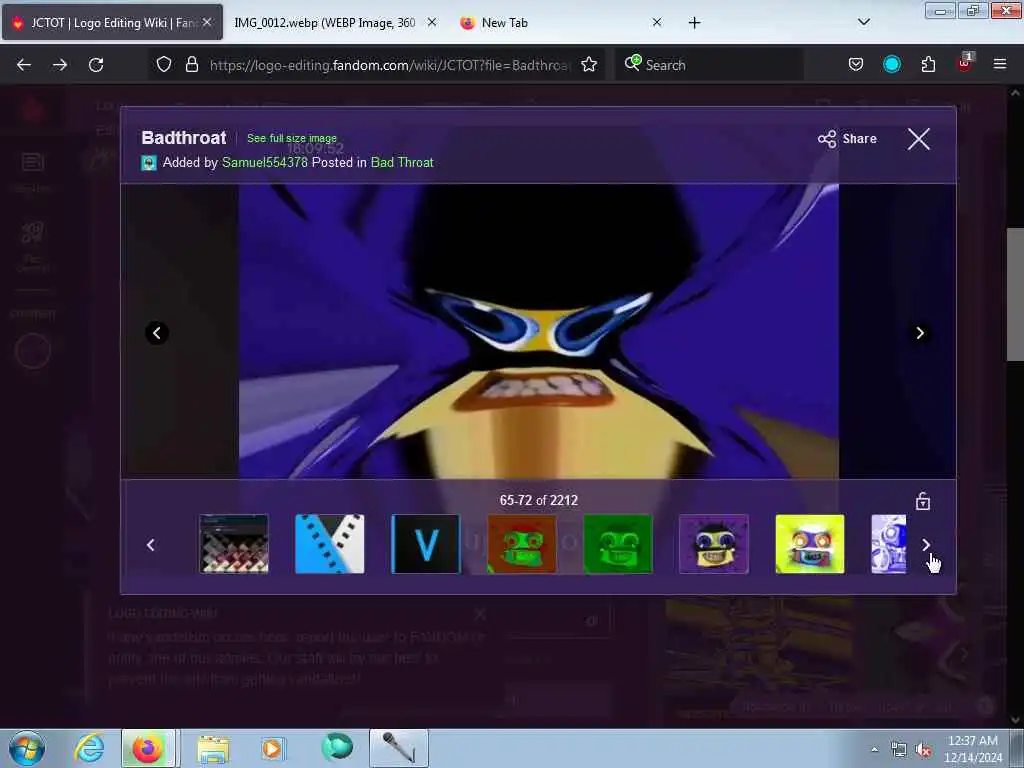Click the main Badthroat image
The height and width of the screenshot is (768, 1024).
(538, 331)
